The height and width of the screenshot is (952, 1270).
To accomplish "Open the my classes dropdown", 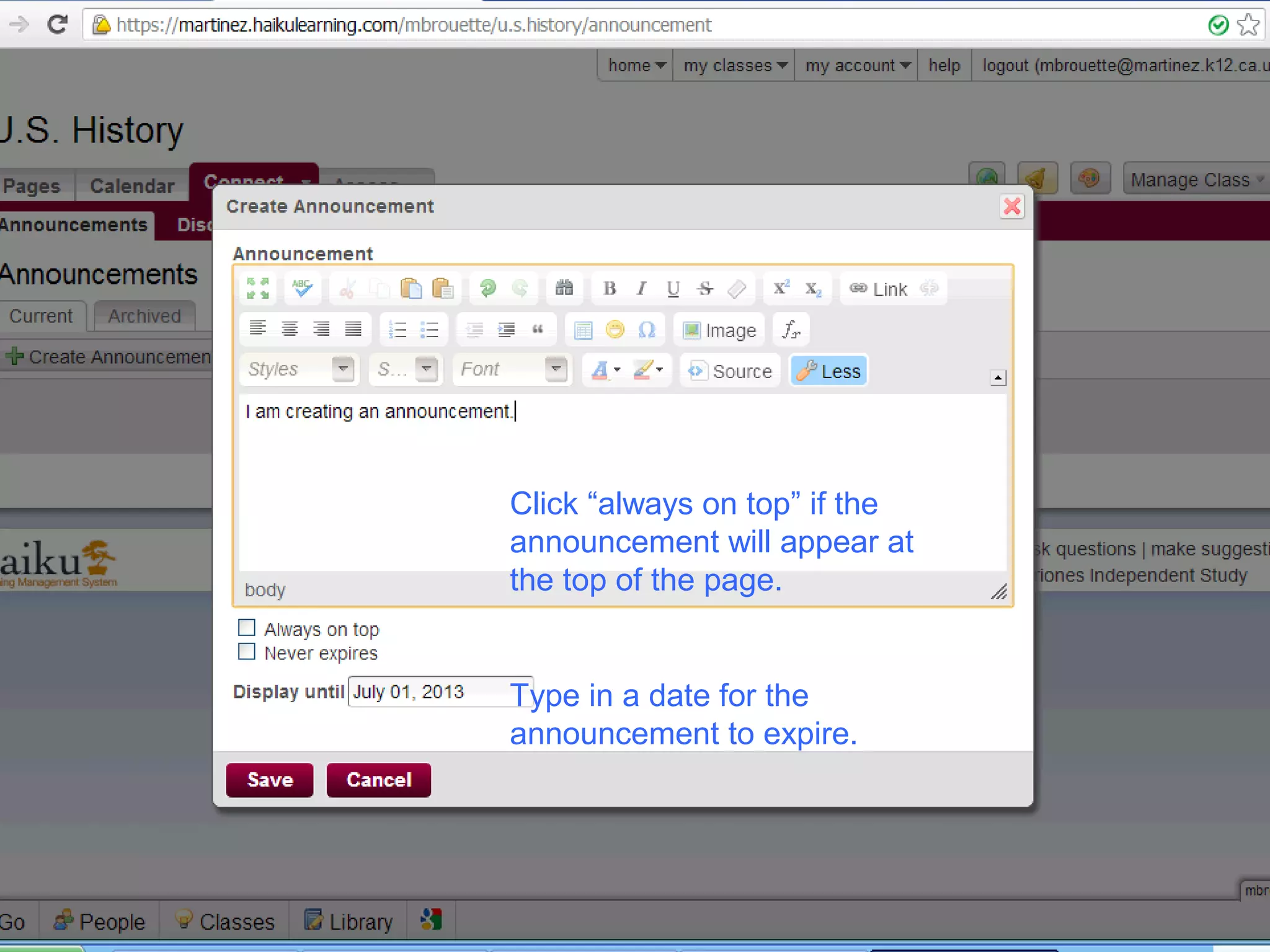I will 735,65.
